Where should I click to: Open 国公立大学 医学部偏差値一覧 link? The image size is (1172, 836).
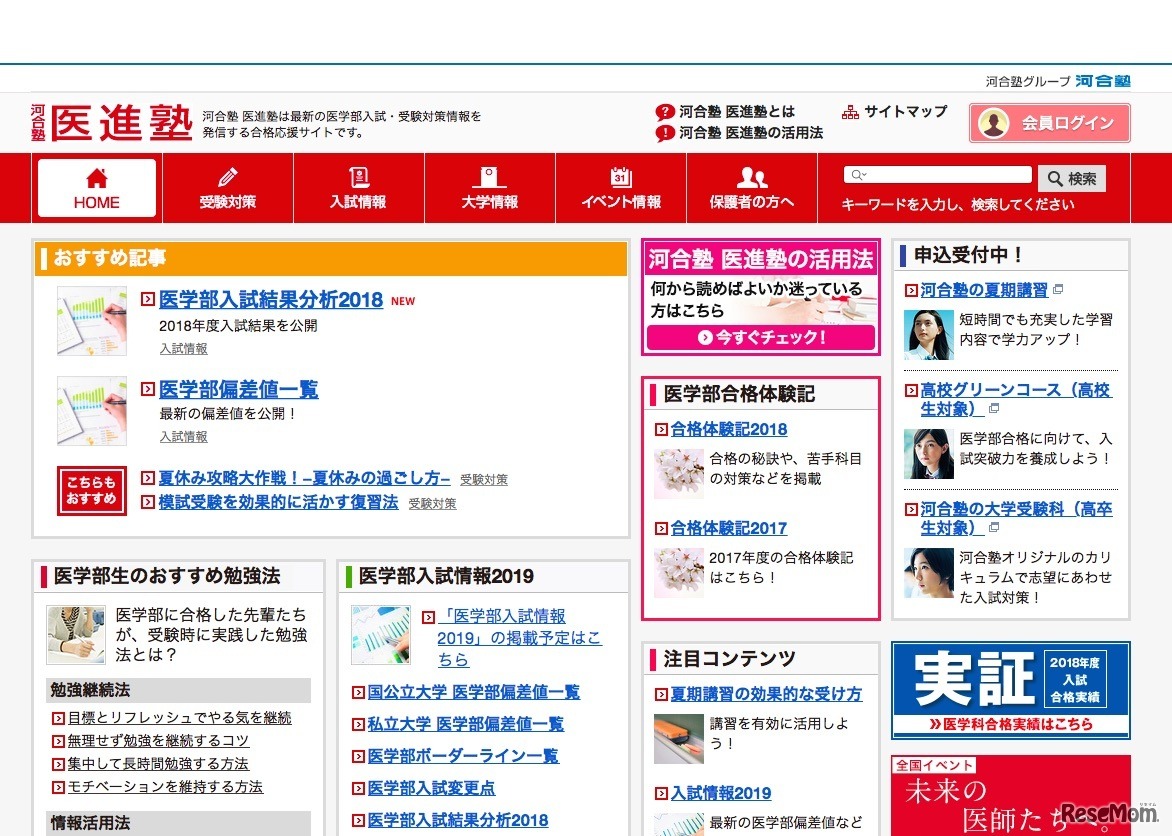473,692
